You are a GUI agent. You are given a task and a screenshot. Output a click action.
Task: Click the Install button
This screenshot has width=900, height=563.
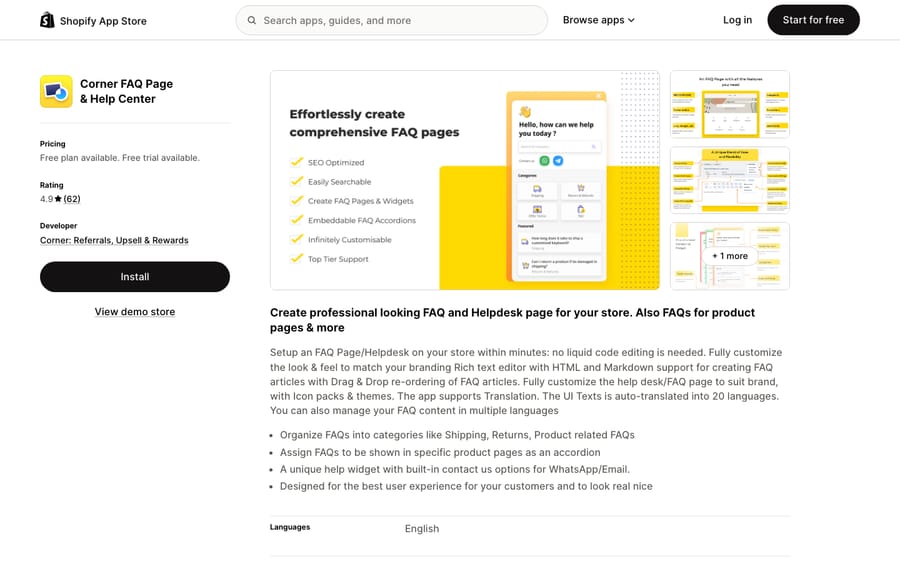pyautogui.click(x=135, y=277)
